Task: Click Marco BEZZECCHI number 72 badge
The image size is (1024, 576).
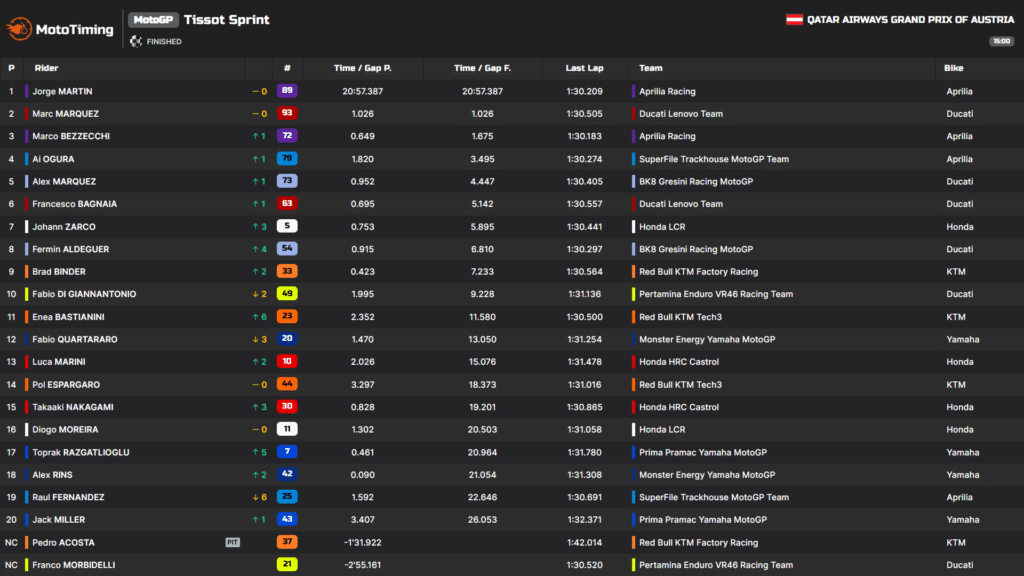Action: (x=287, y=136)
